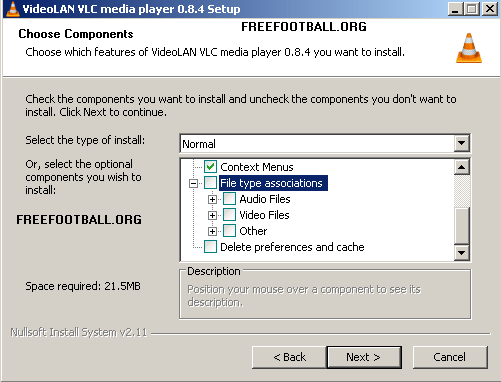The height and width of the screenshot is (382, 501).
Task: Click the large VLC cone logo in header
Action: (x=469, y=48)
